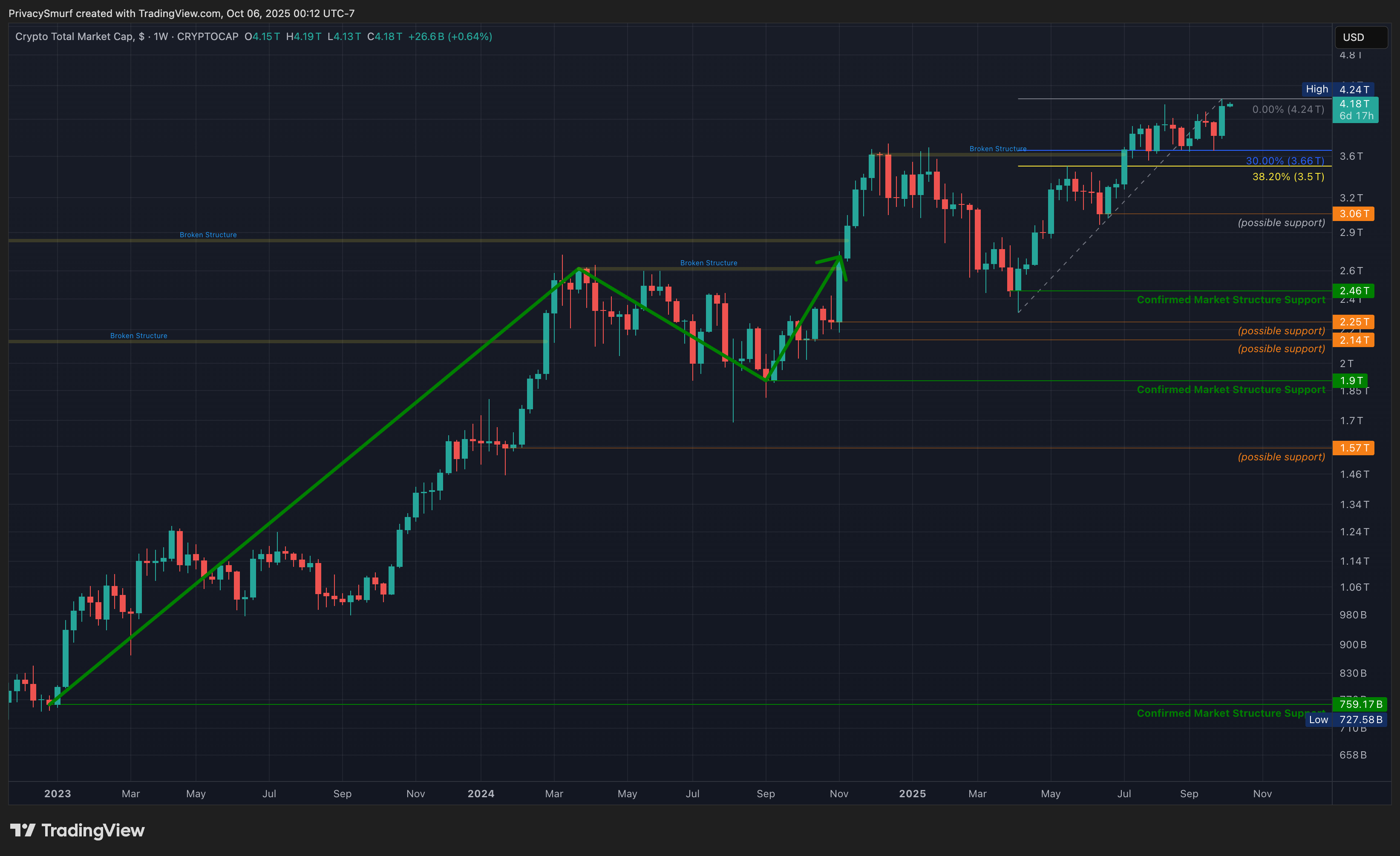Screen dimensions: 1400x856
Task: Select the 30.00% (3.66T) Fibonacci level label
Action: click(x=1285, y=161)
